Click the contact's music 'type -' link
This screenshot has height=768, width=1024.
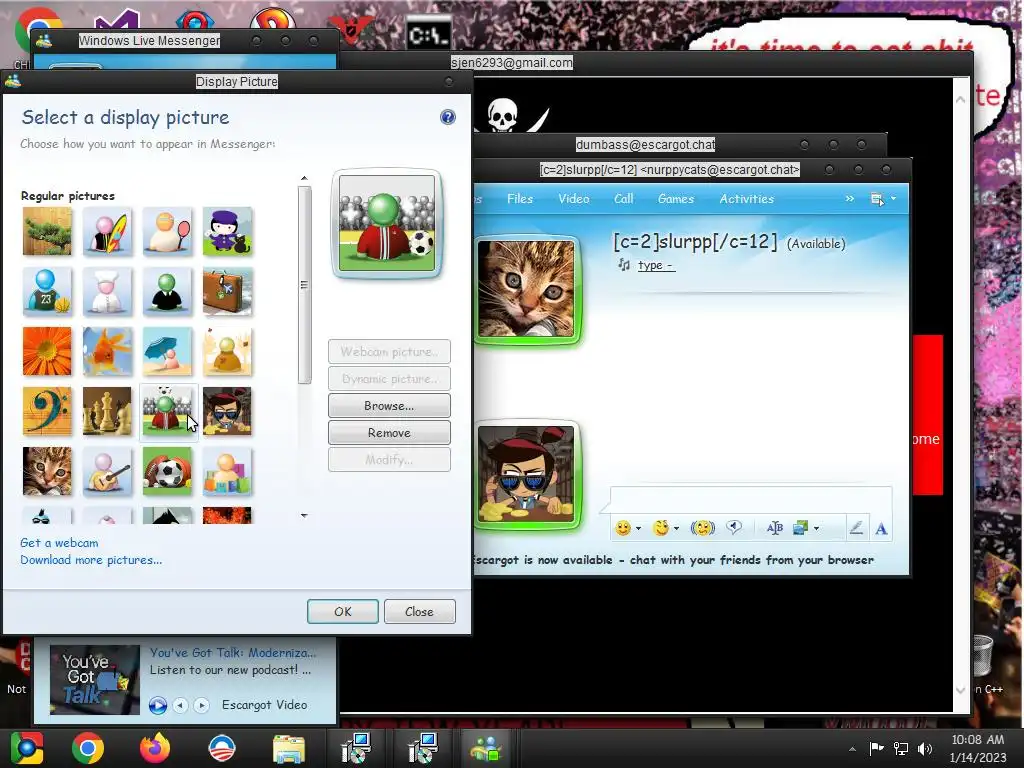coord(656,265)
